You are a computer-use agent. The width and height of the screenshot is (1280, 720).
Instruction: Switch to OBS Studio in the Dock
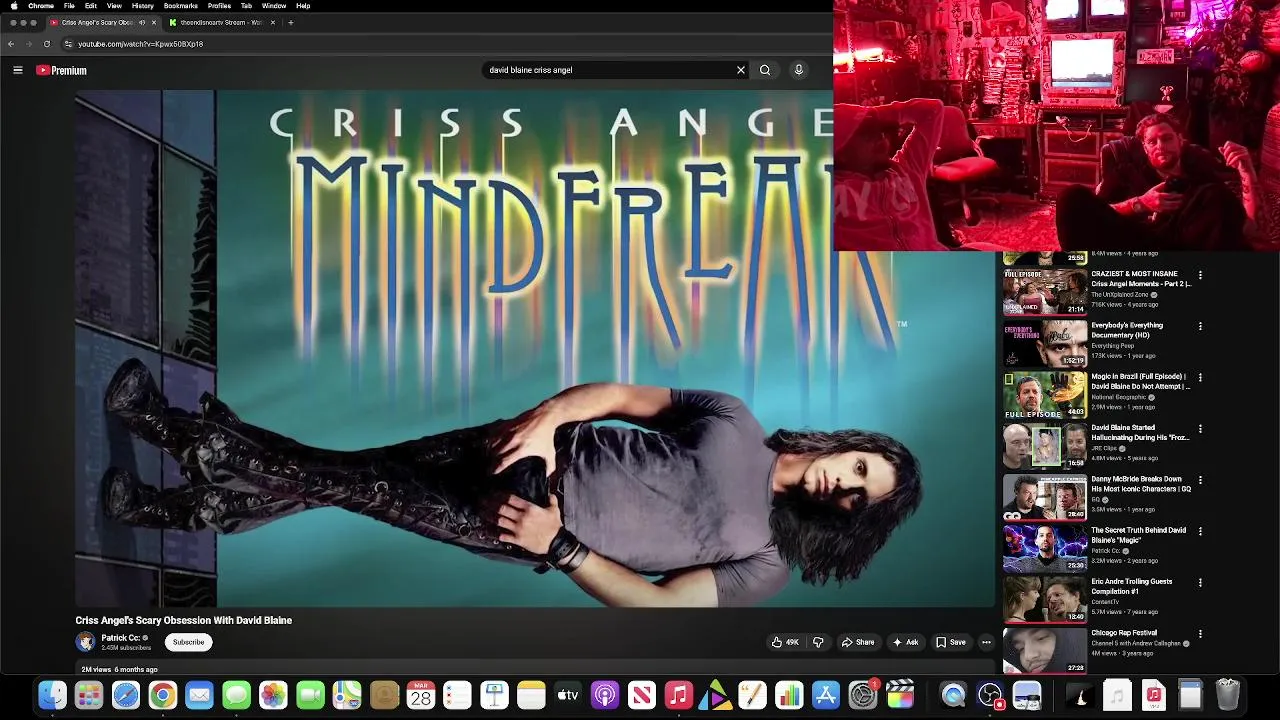tap(990, 694)
